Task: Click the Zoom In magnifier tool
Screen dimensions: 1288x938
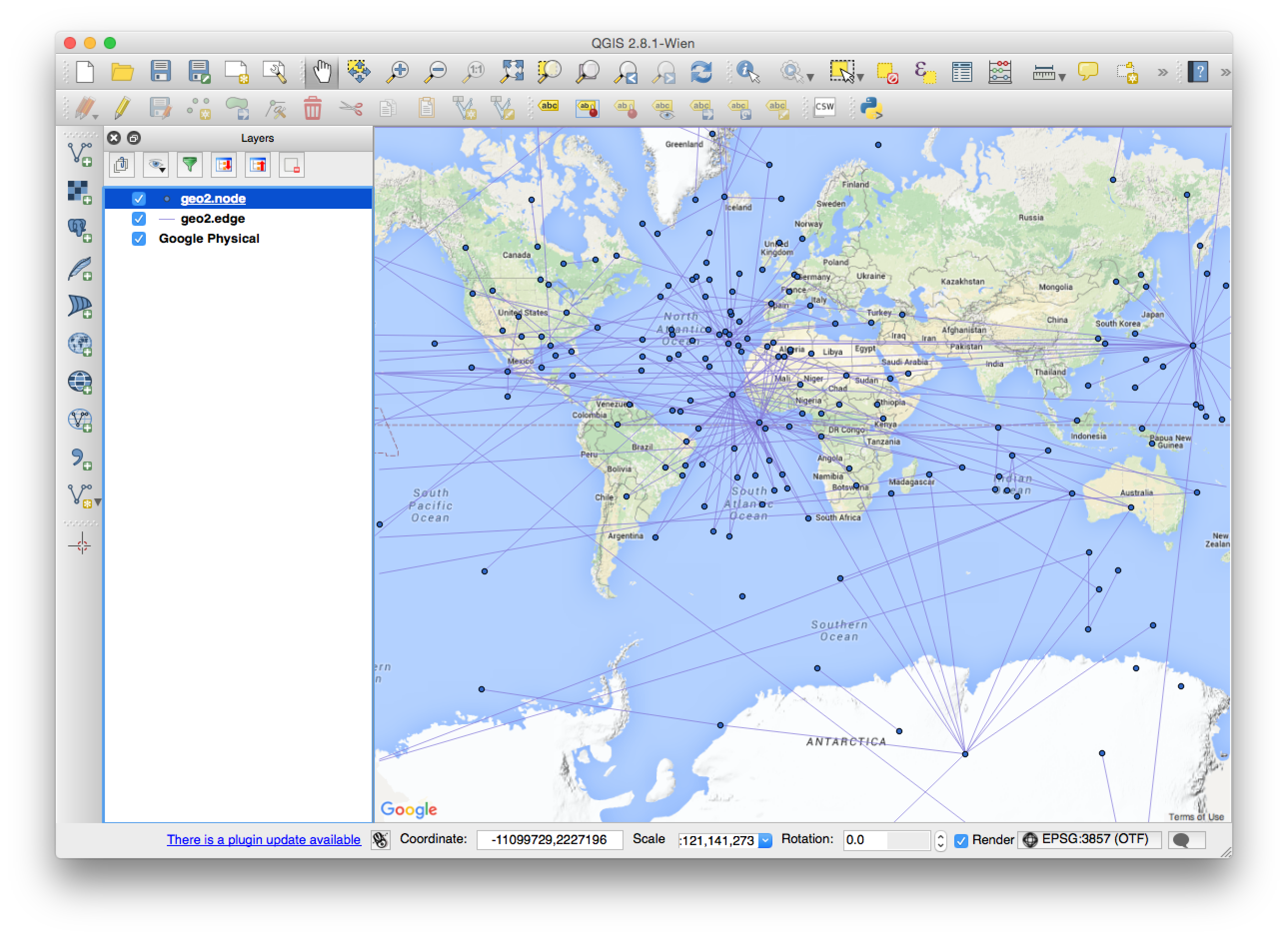Action: point(398,72)
